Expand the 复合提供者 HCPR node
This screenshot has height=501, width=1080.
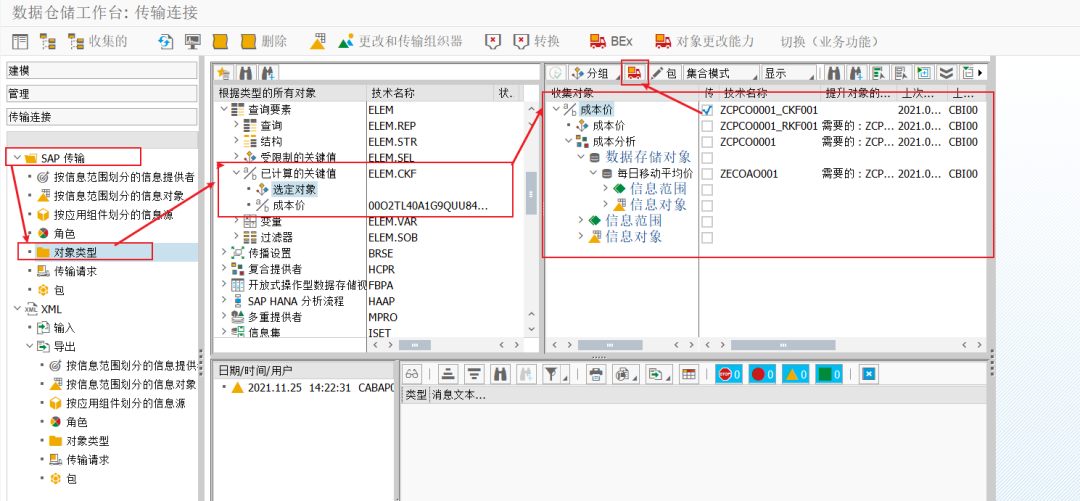pos(223,269)
